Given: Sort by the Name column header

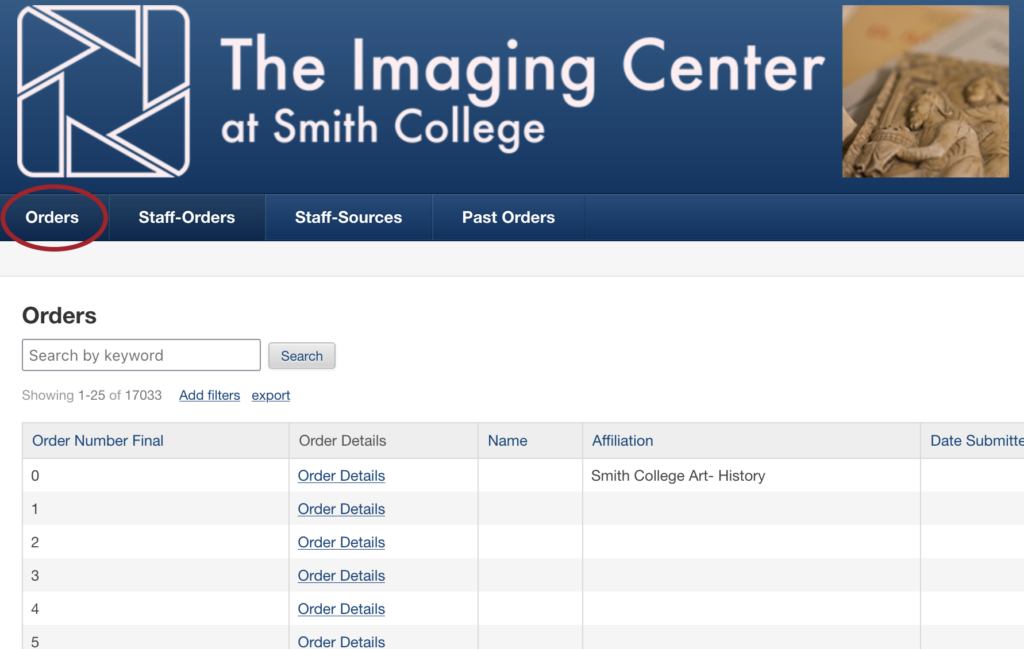Looking at the screenshot, I should pos(507,441).
